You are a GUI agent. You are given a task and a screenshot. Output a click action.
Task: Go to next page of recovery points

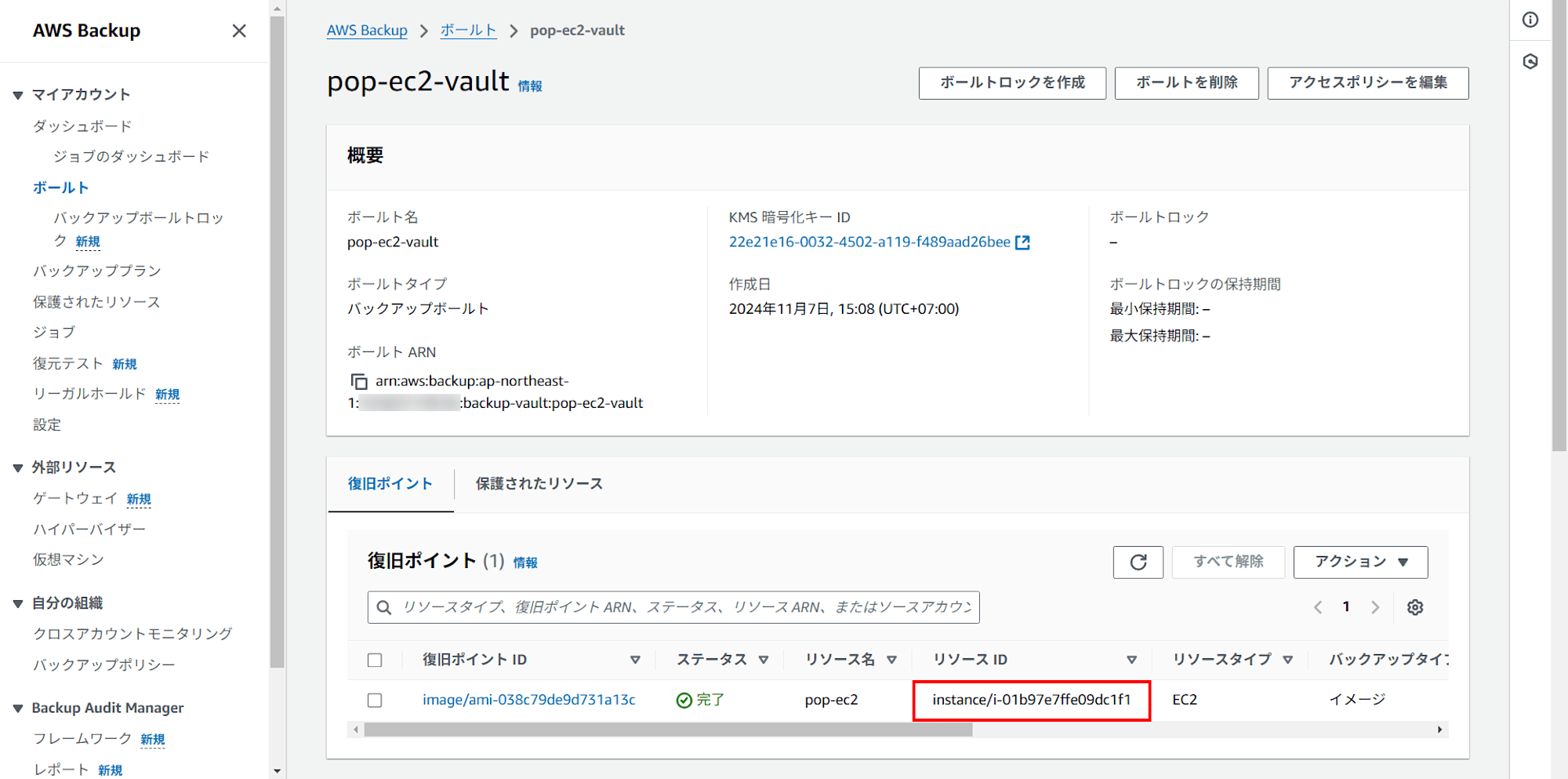(x=1375, y=607)
